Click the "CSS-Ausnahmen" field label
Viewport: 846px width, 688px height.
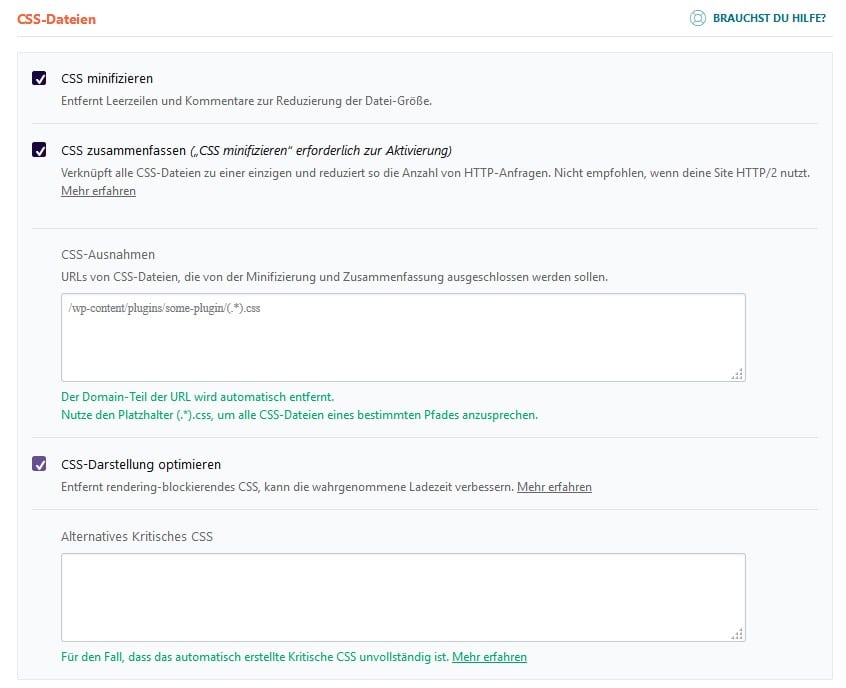pos(108,254)
